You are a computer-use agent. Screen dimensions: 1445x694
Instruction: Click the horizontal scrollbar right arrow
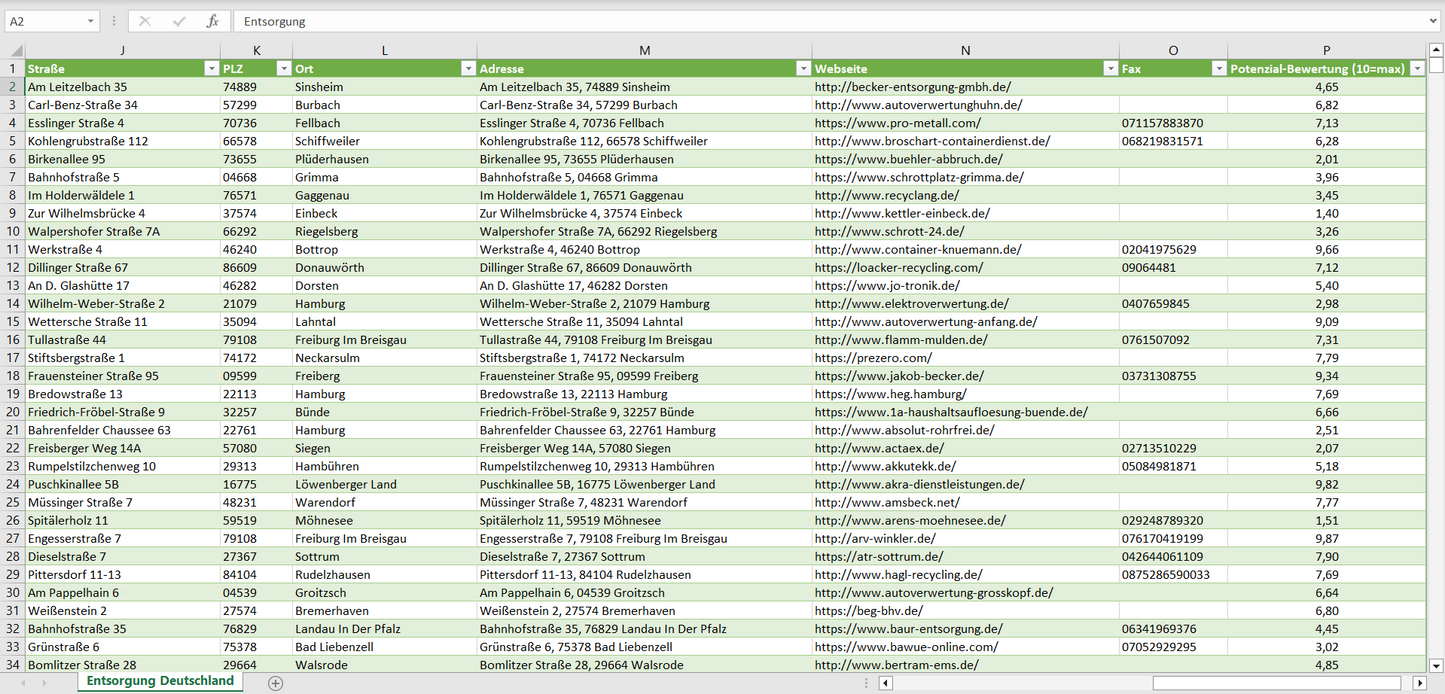1419,683
